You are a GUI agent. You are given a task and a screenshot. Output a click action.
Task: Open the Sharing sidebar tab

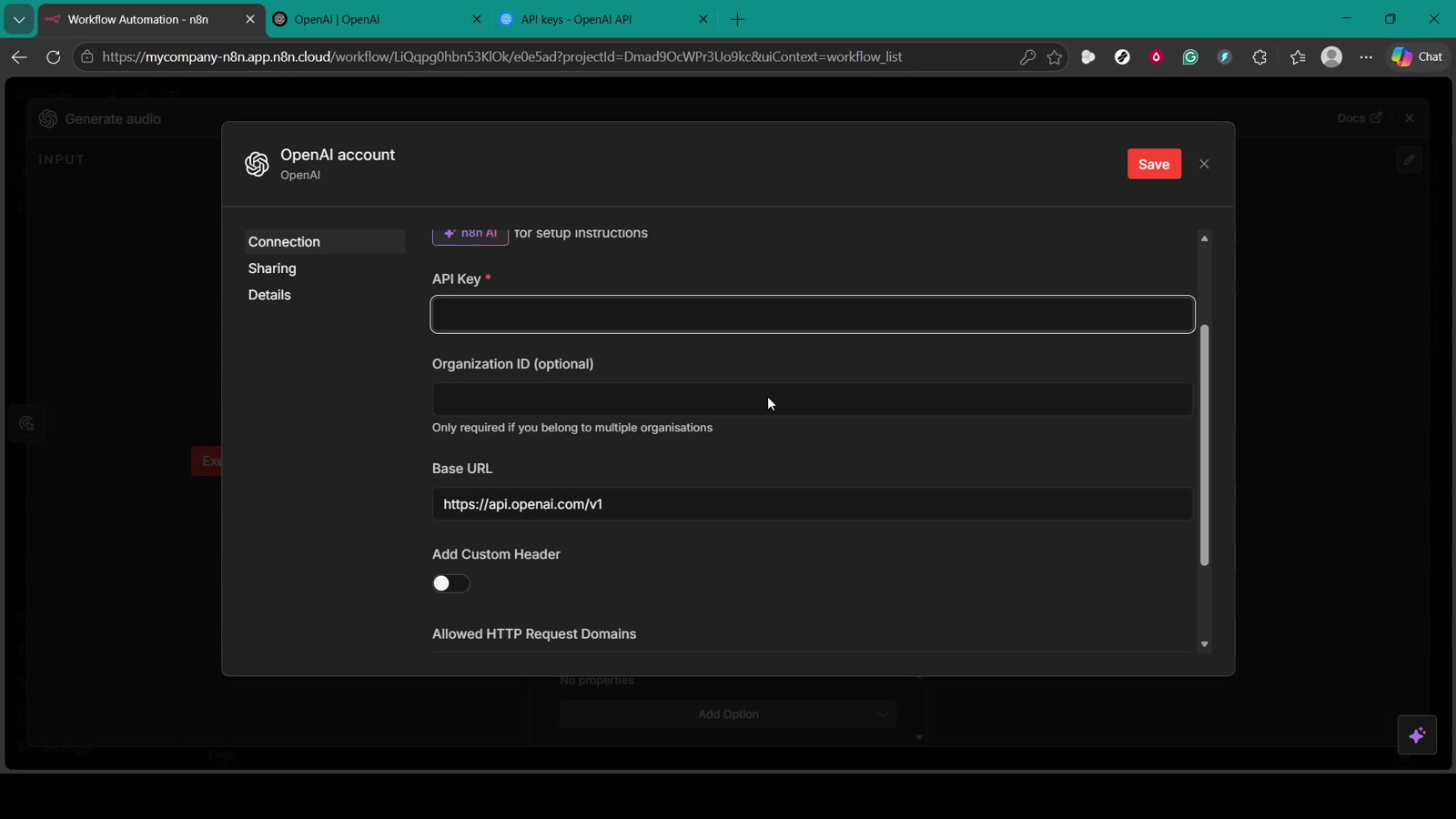pos(272,268)
